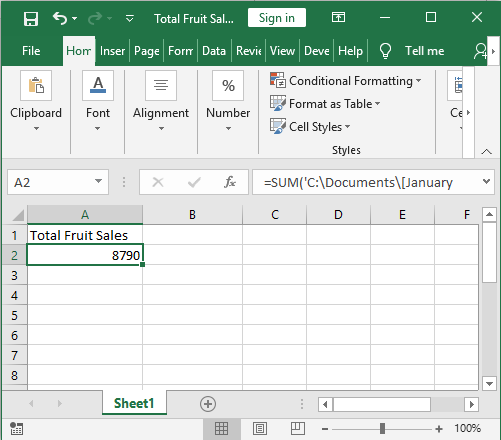This screenshot has height=440, width=501.
Task: Open the Font group icon
Action: (x=98, y=86)
